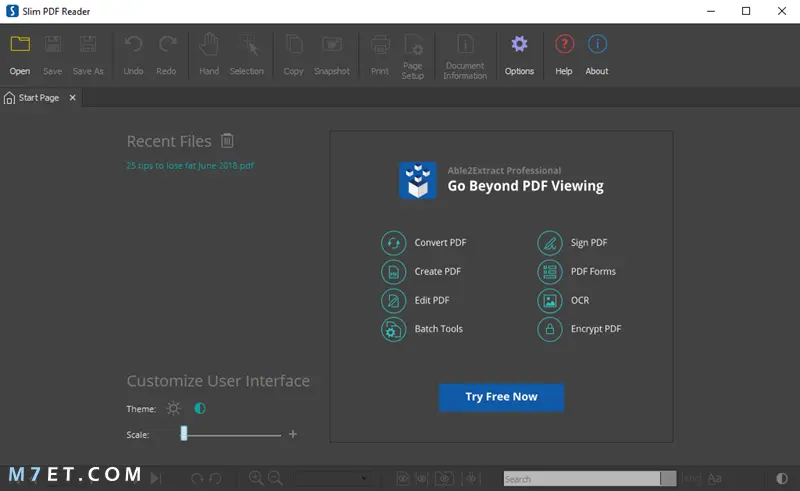Click the plus to increase scale

[293, 434]
